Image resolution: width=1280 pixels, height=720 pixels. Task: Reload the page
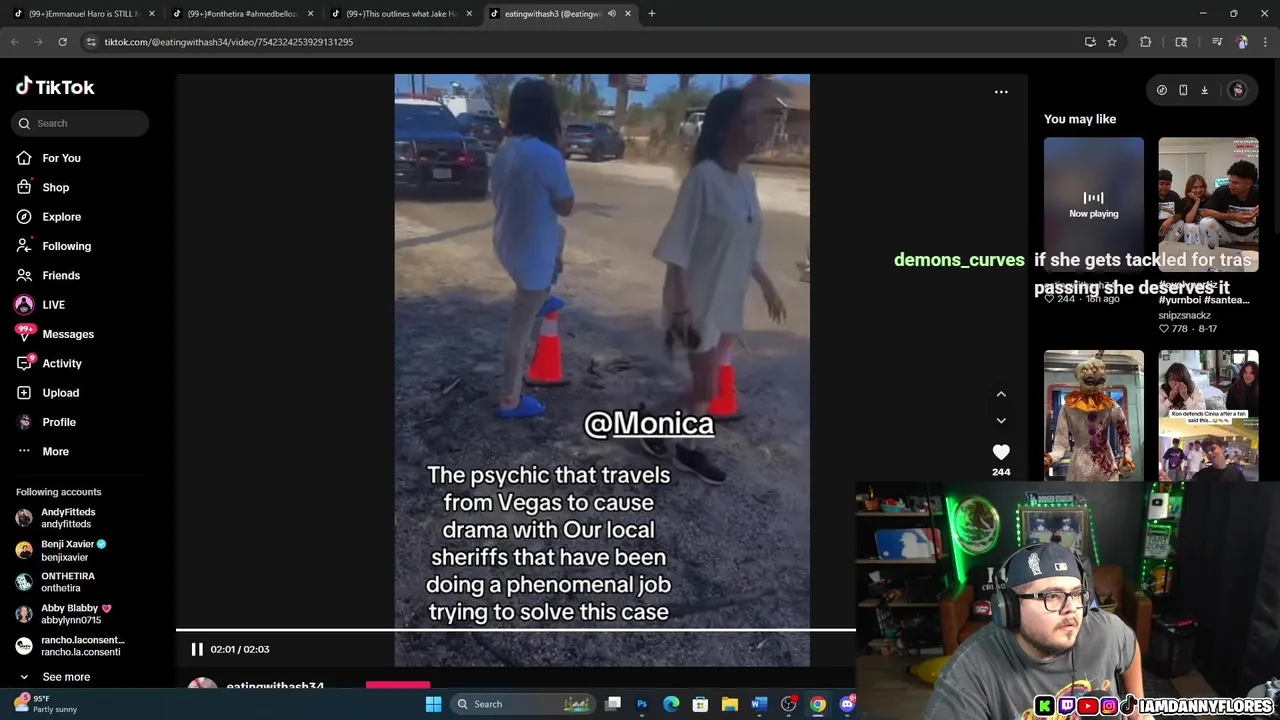62,42
